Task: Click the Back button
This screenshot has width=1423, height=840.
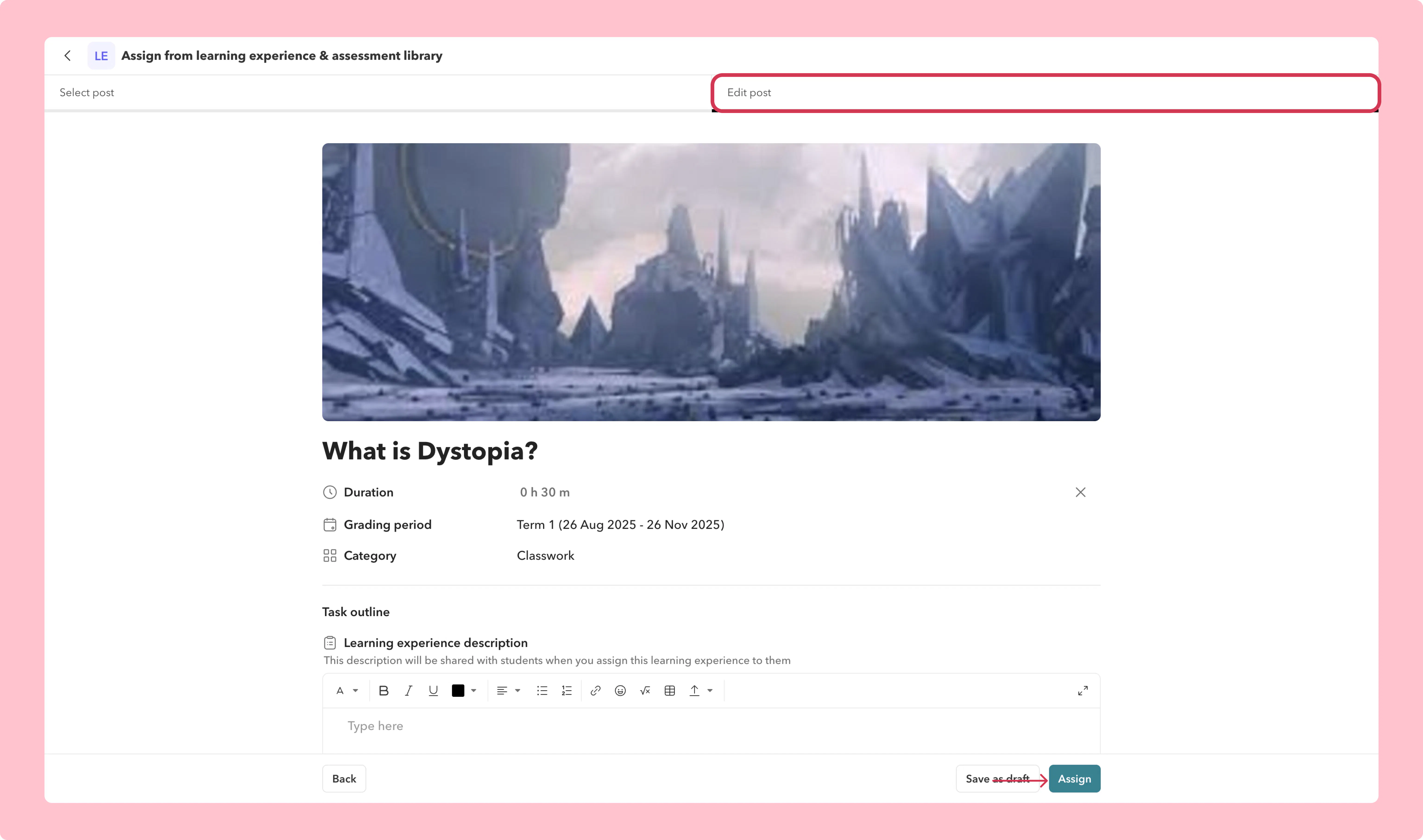Action: pos(344,779)
